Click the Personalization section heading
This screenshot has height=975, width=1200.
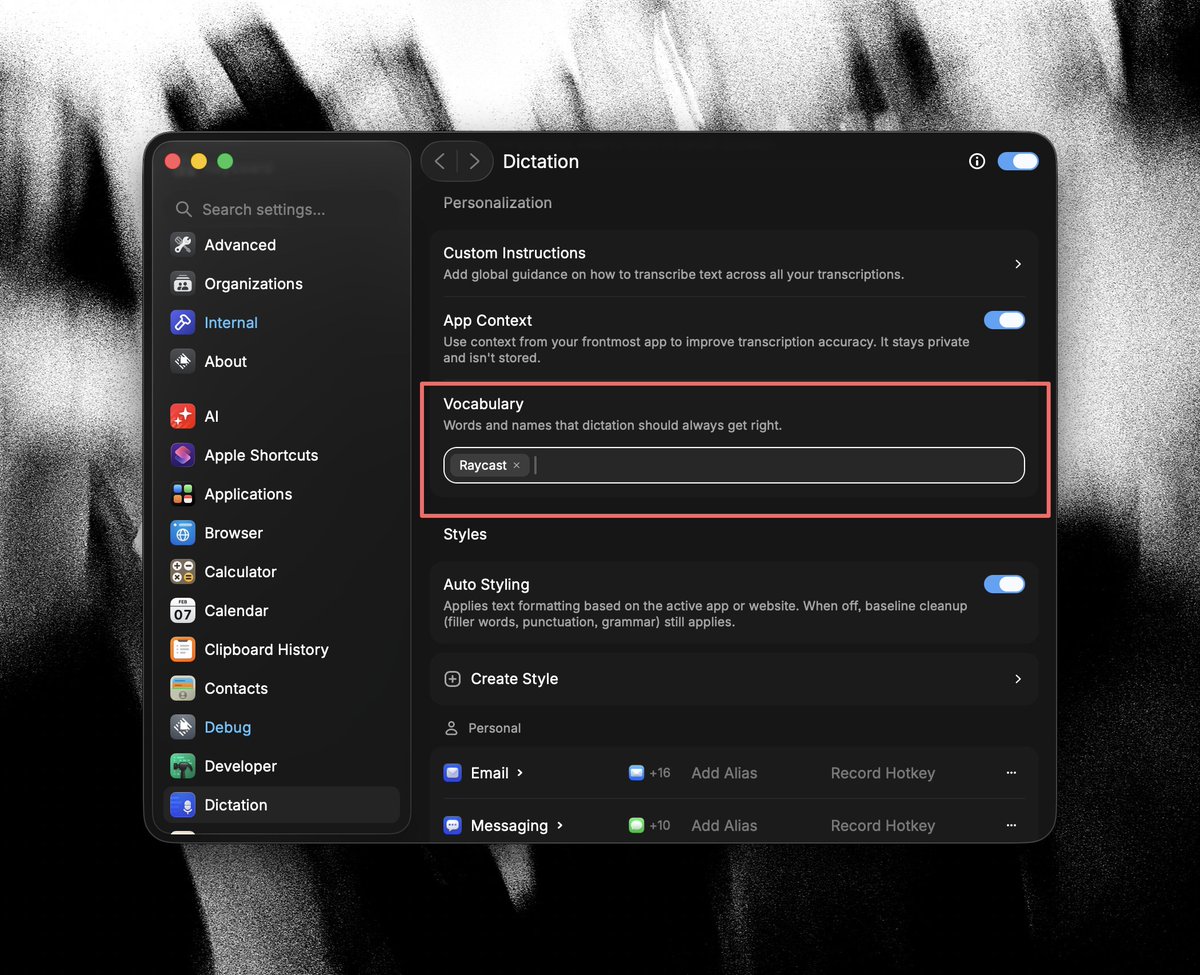[x=497, y=203]
